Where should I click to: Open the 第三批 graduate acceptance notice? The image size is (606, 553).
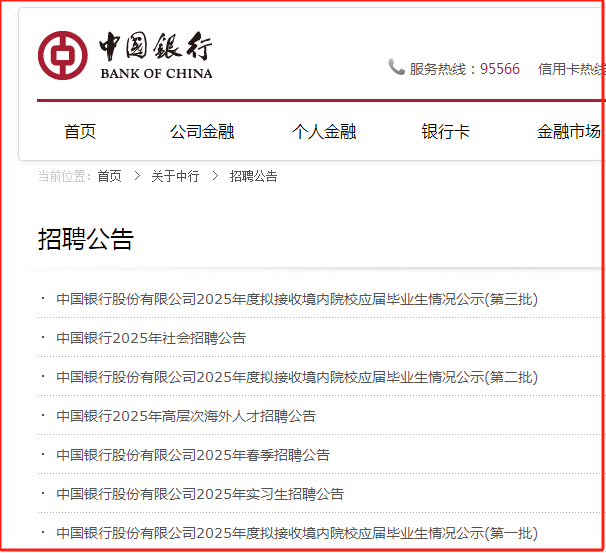(x=297, y=299)
